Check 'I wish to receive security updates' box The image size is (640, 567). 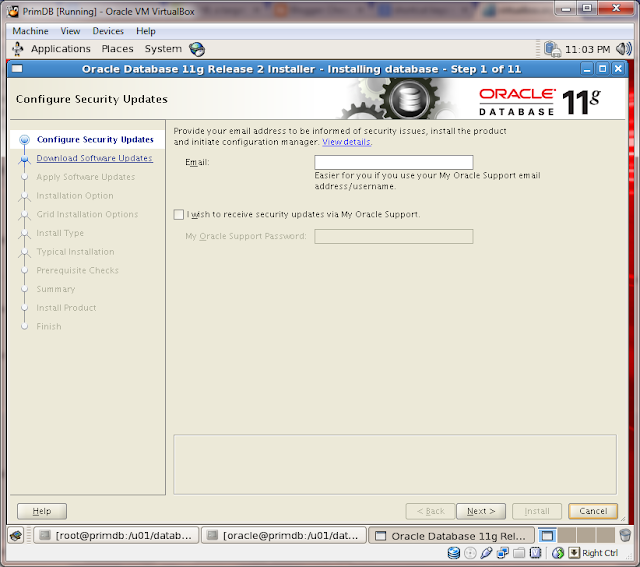pos(179,214)
